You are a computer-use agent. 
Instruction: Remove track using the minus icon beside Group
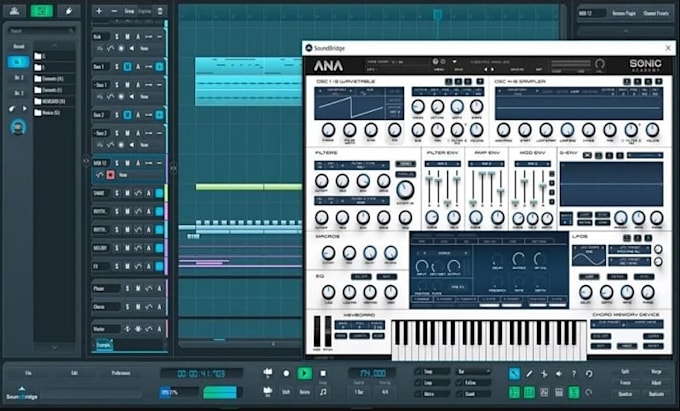coord(114,11)
